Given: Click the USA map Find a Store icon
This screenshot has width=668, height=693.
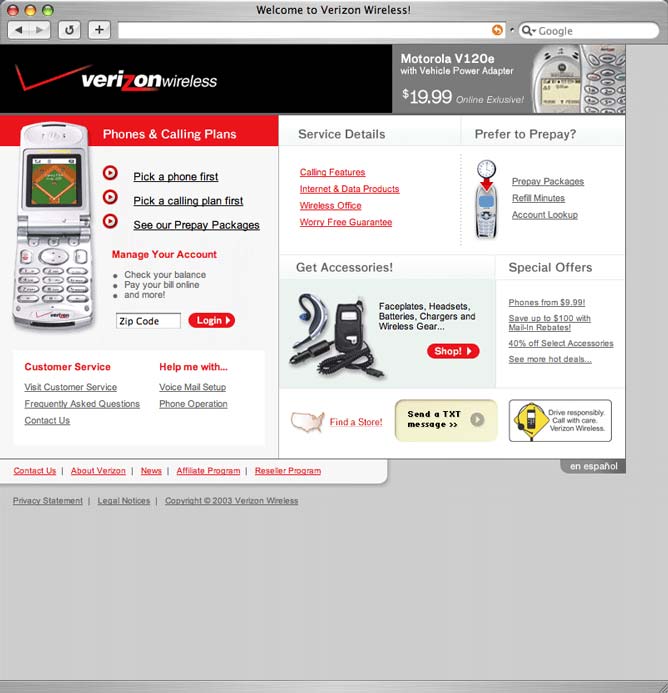Looking at the screenshot, I should (x=308, y=422).
